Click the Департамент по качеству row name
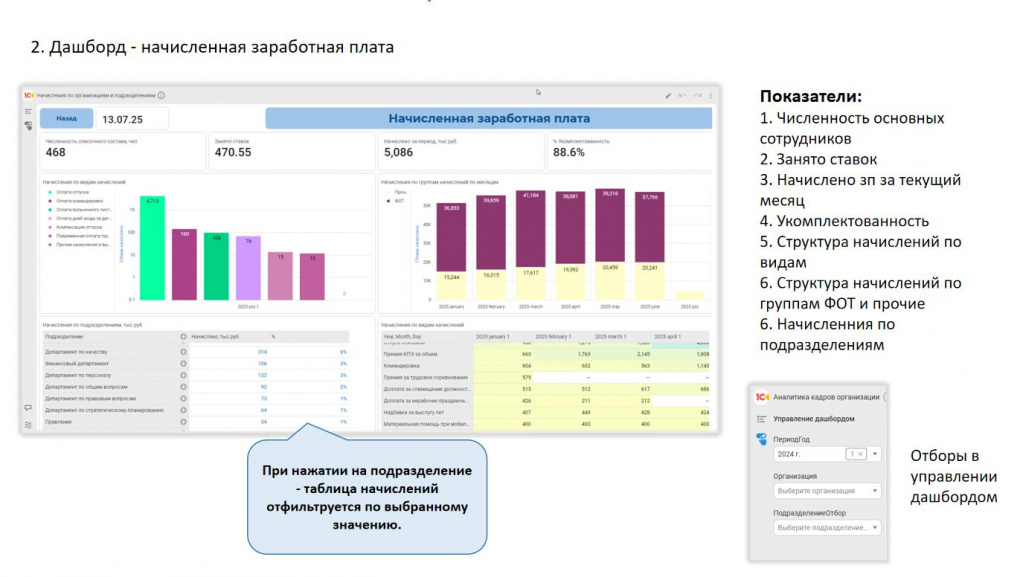 pyautogui.click(x=76, y=352)
